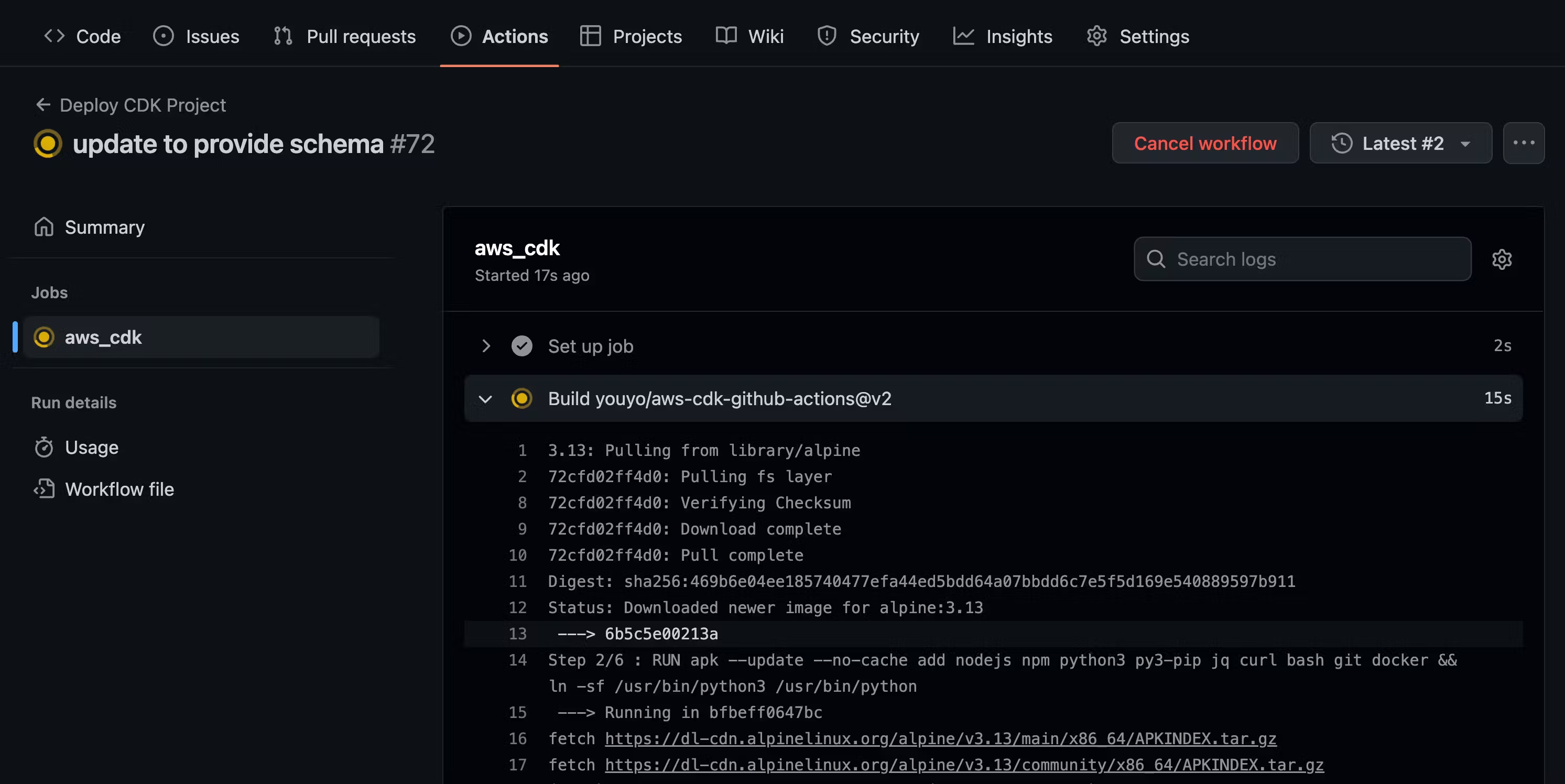
Task: Click the Actions play icon
Action: 461,36
